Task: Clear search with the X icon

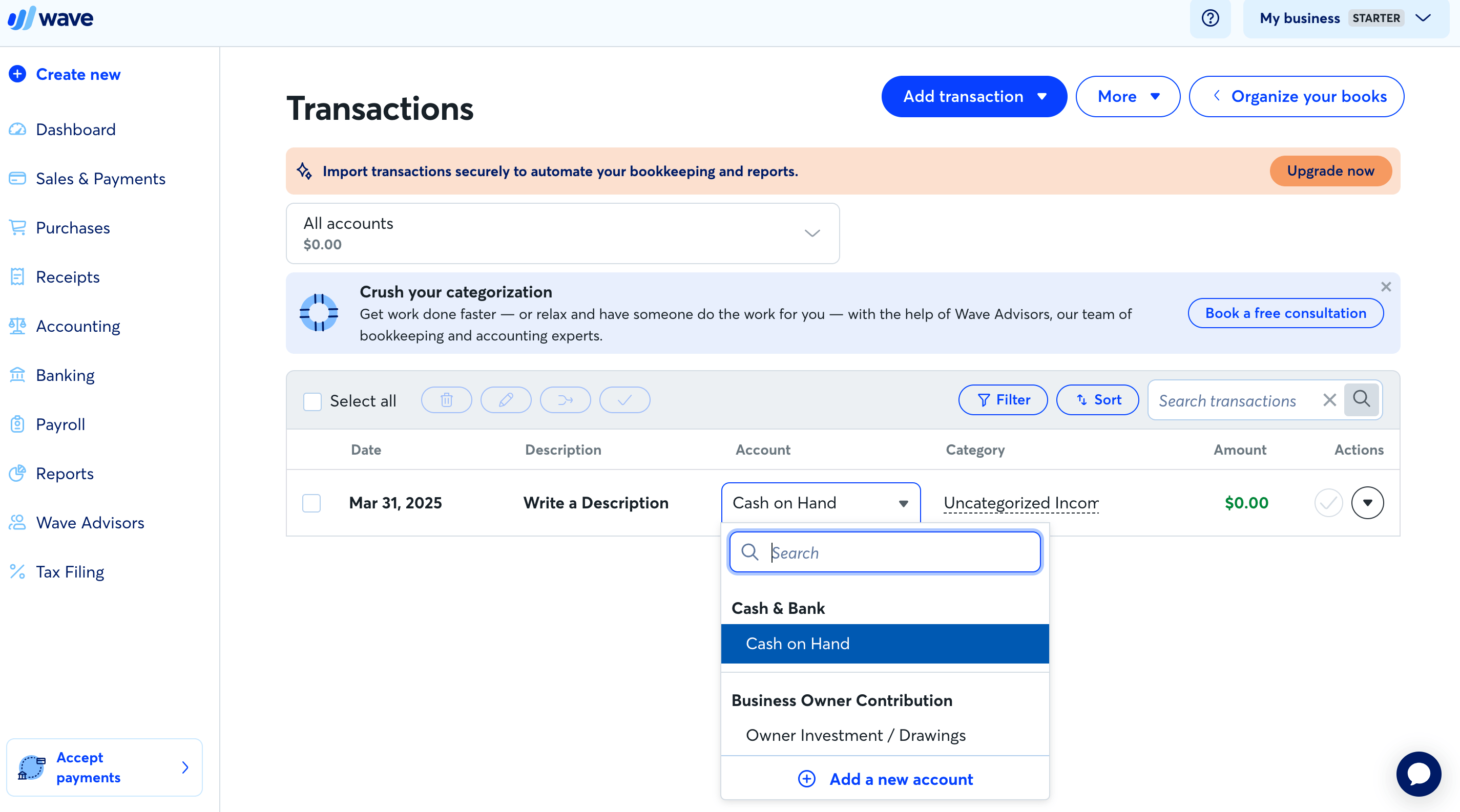Action: [1330, 400]
